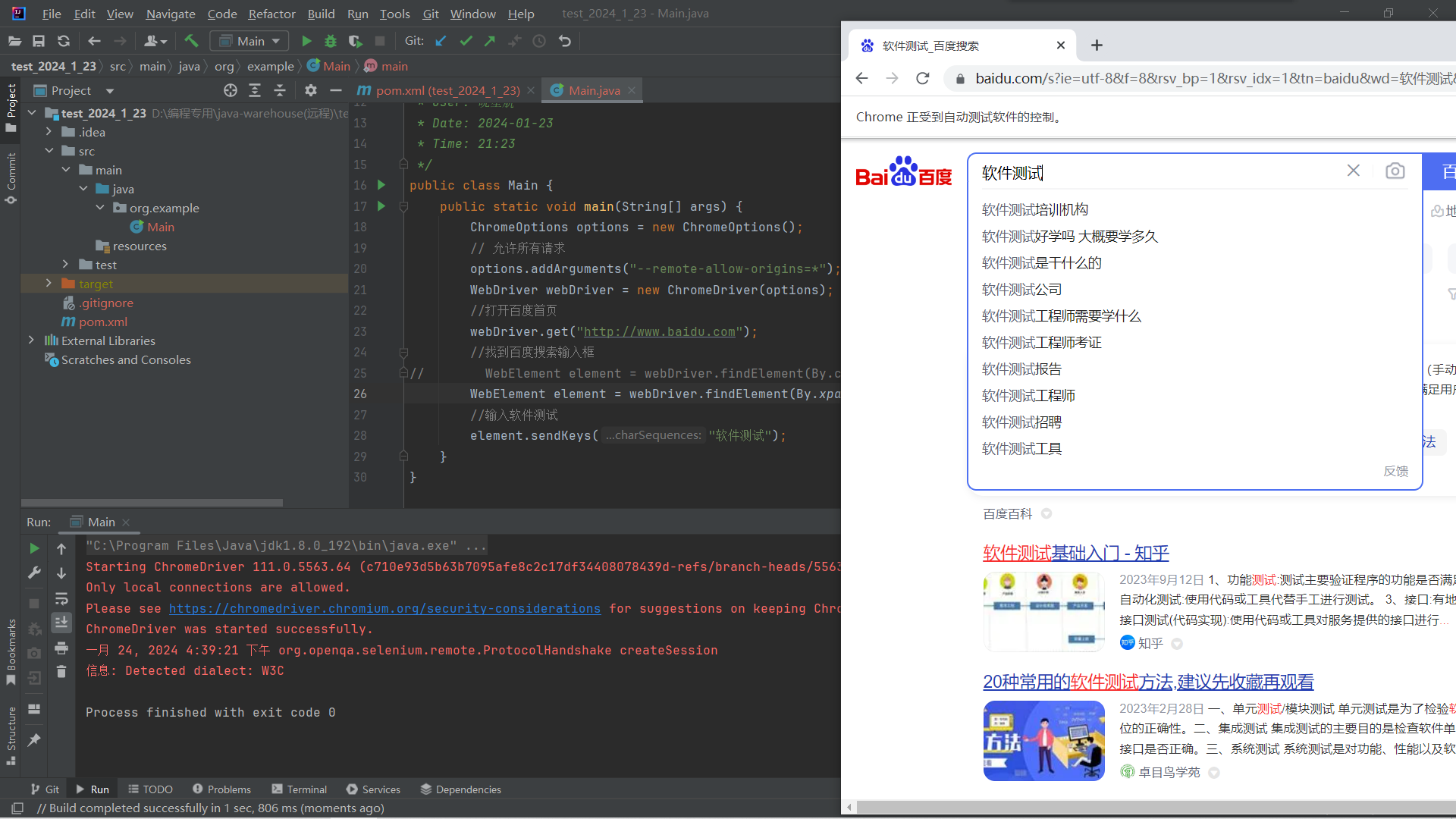The image size is (1456, 819).
Task: Open 软件测试基础入门 - 知乎 result
Action: click(x=1075, y=553)
